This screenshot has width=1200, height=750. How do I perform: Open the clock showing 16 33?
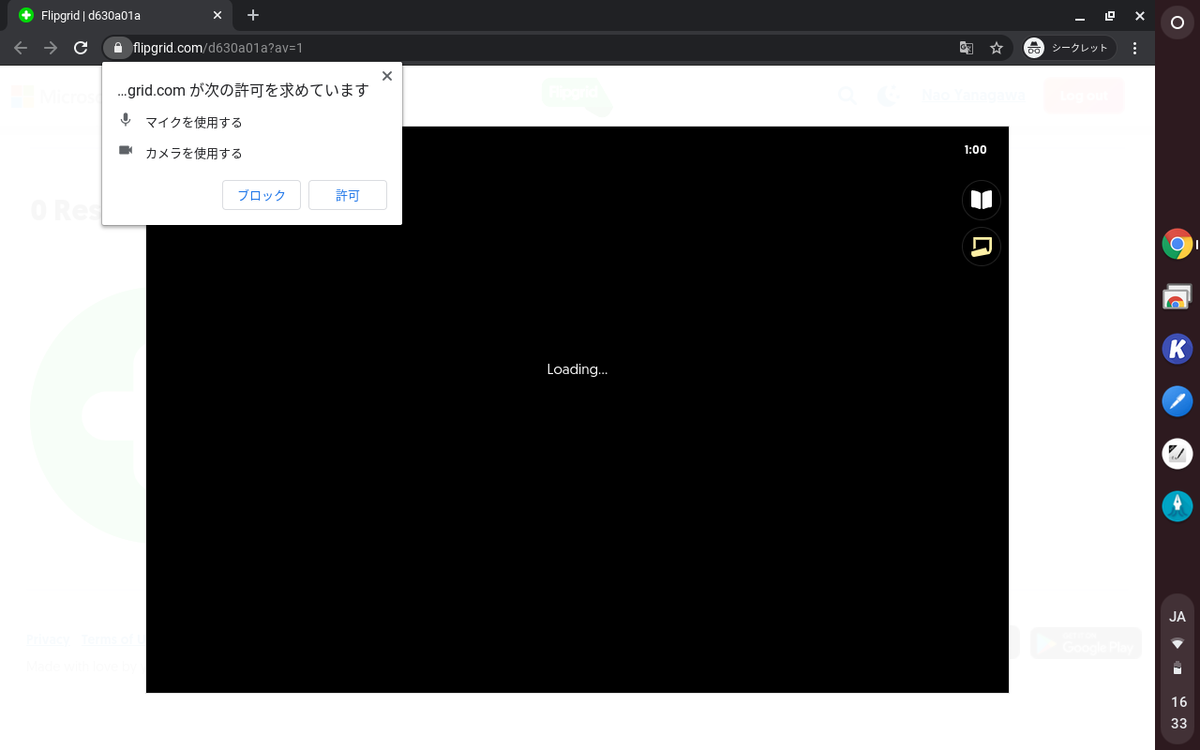click(1178, 713)
